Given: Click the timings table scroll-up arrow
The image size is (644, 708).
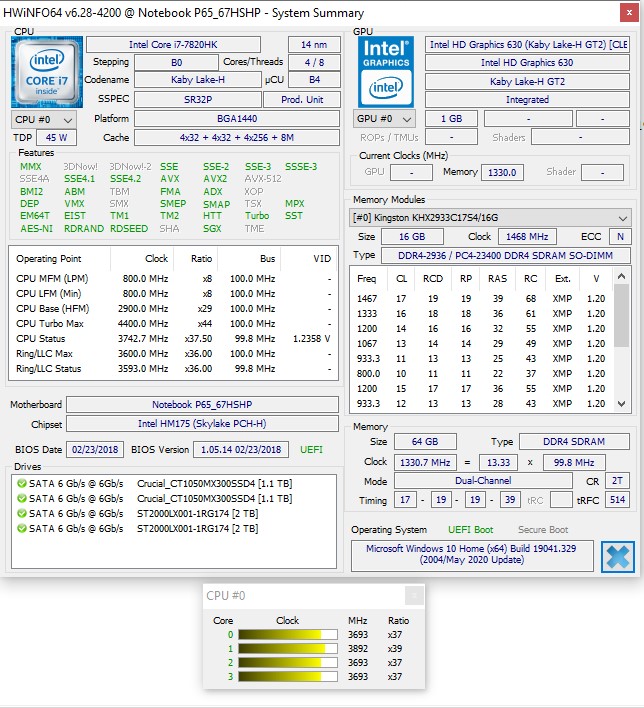Looking at the screenshot, I should pyautogui.click(x=621, y=276).
